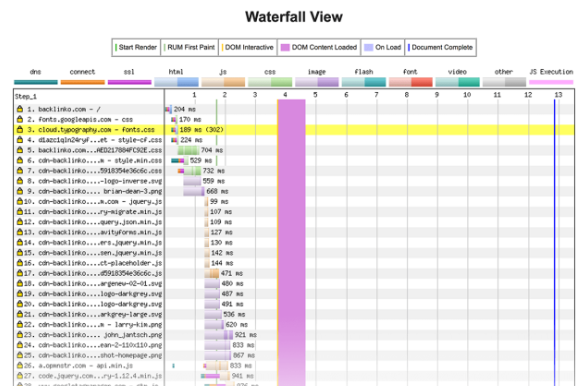Click the '3. cloud.typography.com - fonts.css' label
583x386 pixels.
(91, 129)
